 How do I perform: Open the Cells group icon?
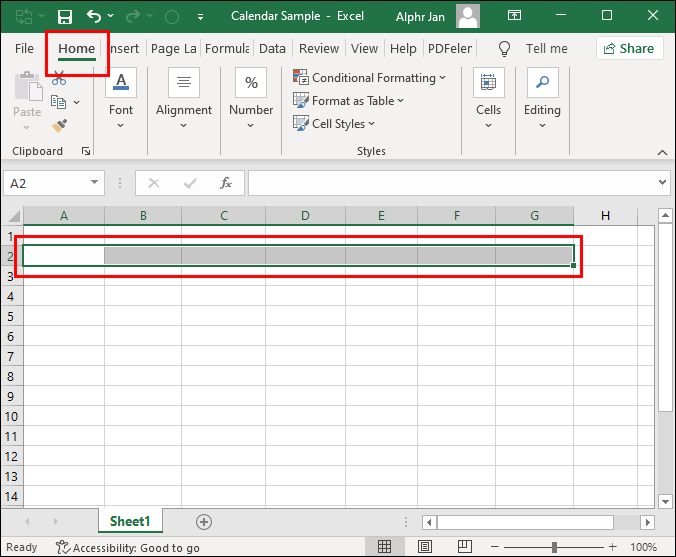coord(488,82)
